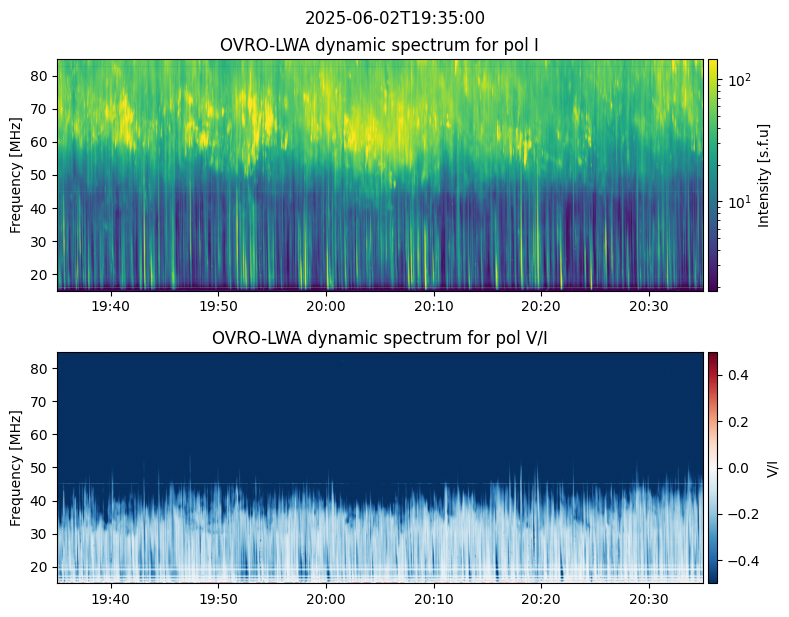The width and height of the screenshot is (789, 617).
Task: Click the 10² tick on the Intensity colorbar
Action: point(737,79)
